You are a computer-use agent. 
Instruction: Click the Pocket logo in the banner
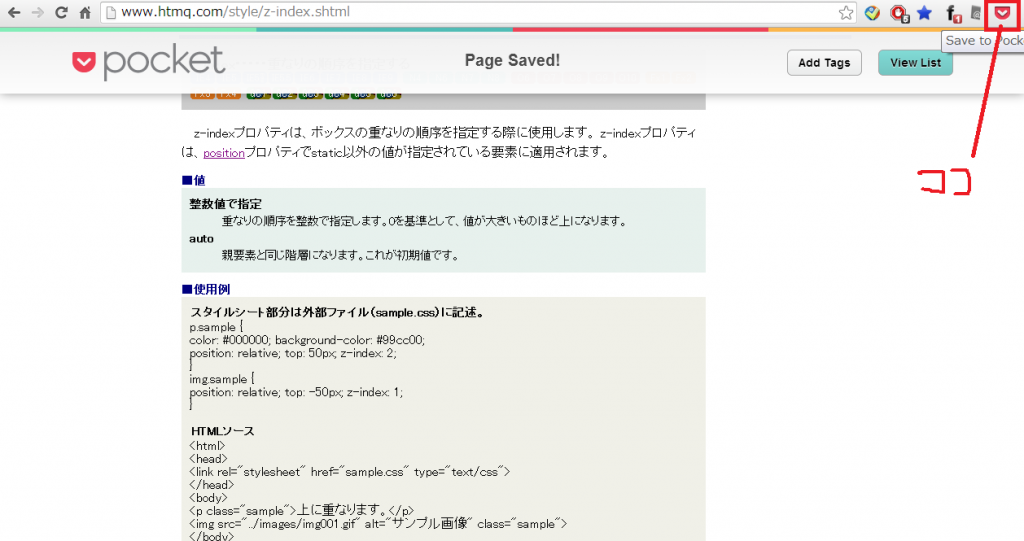pyautogui.click(x=148, y=62)
